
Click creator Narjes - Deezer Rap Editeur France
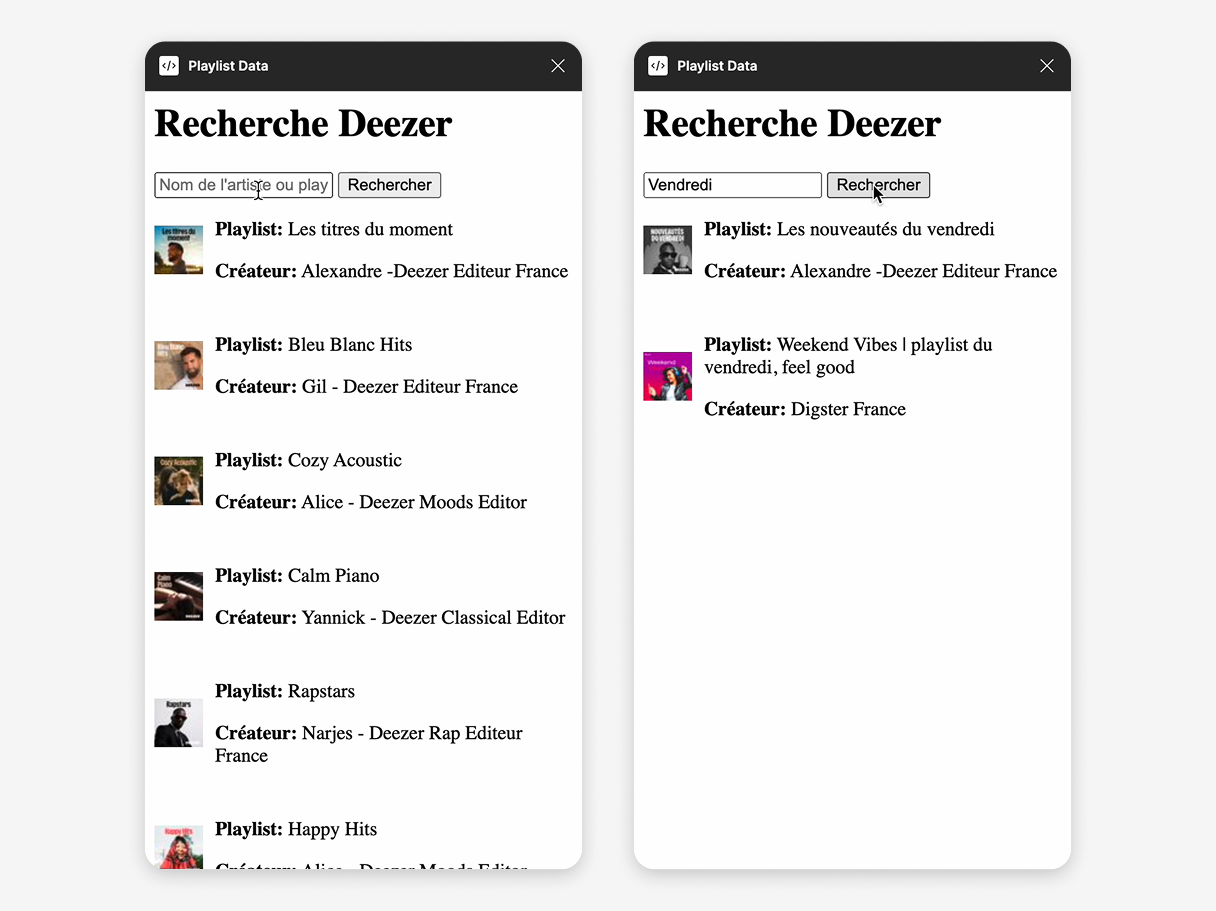click(x=369, y=744)
